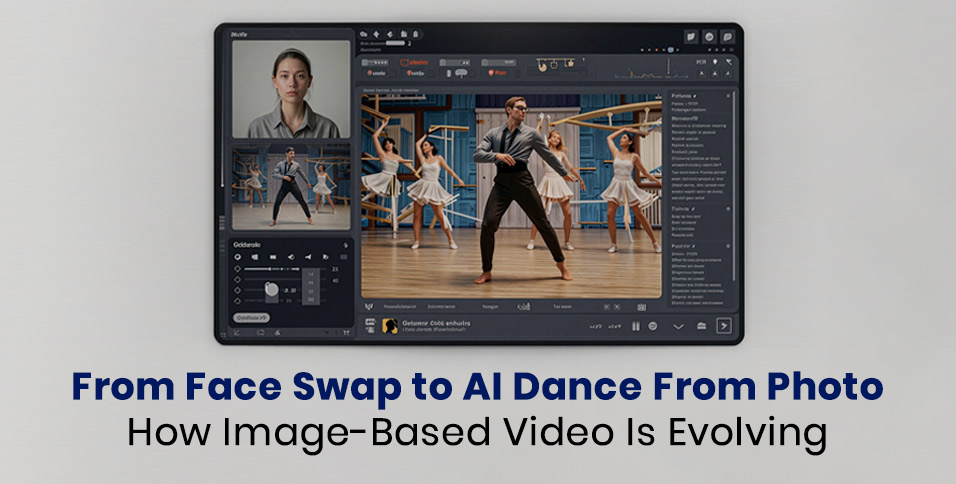The height and width of the screenshot is (484, 956).
Task: Click the red 'Pom' pin button
Action: click(x=498, y=73)
